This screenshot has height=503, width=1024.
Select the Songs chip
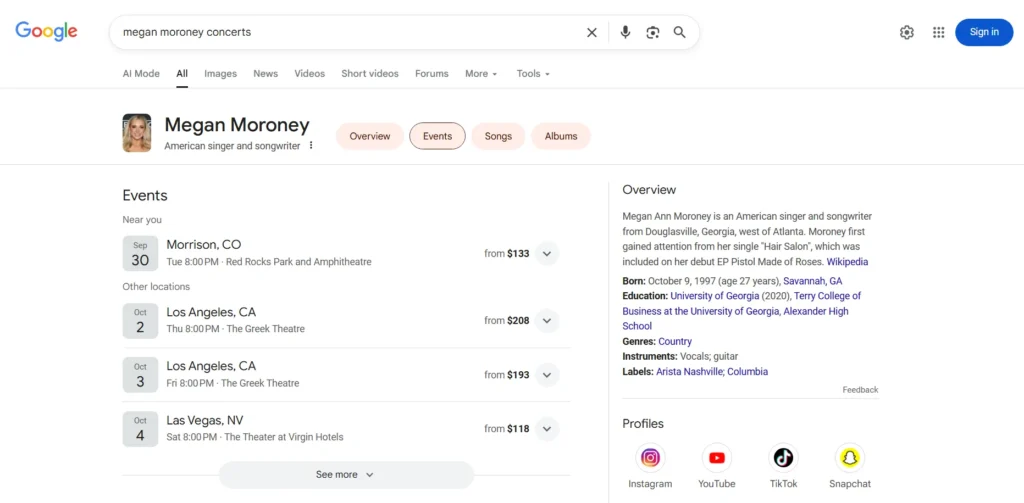498,136
